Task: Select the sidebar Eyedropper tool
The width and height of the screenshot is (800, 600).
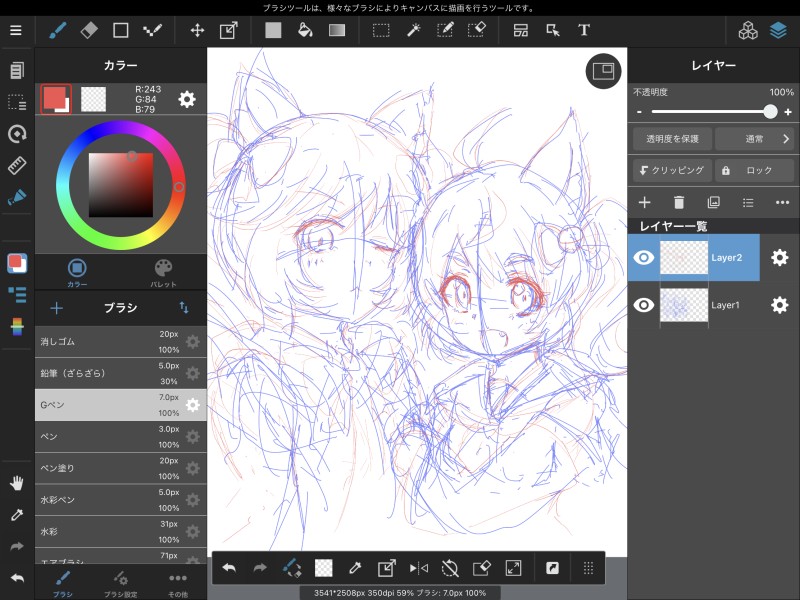Action: pyautogui.click(x=17, y=515)
